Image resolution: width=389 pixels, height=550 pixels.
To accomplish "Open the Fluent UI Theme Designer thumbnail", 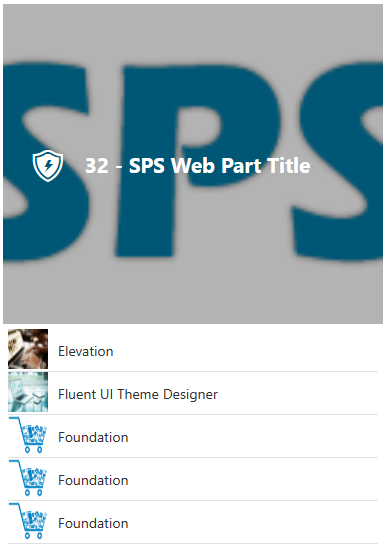I will pyautogui.click(x=28, y=392).
